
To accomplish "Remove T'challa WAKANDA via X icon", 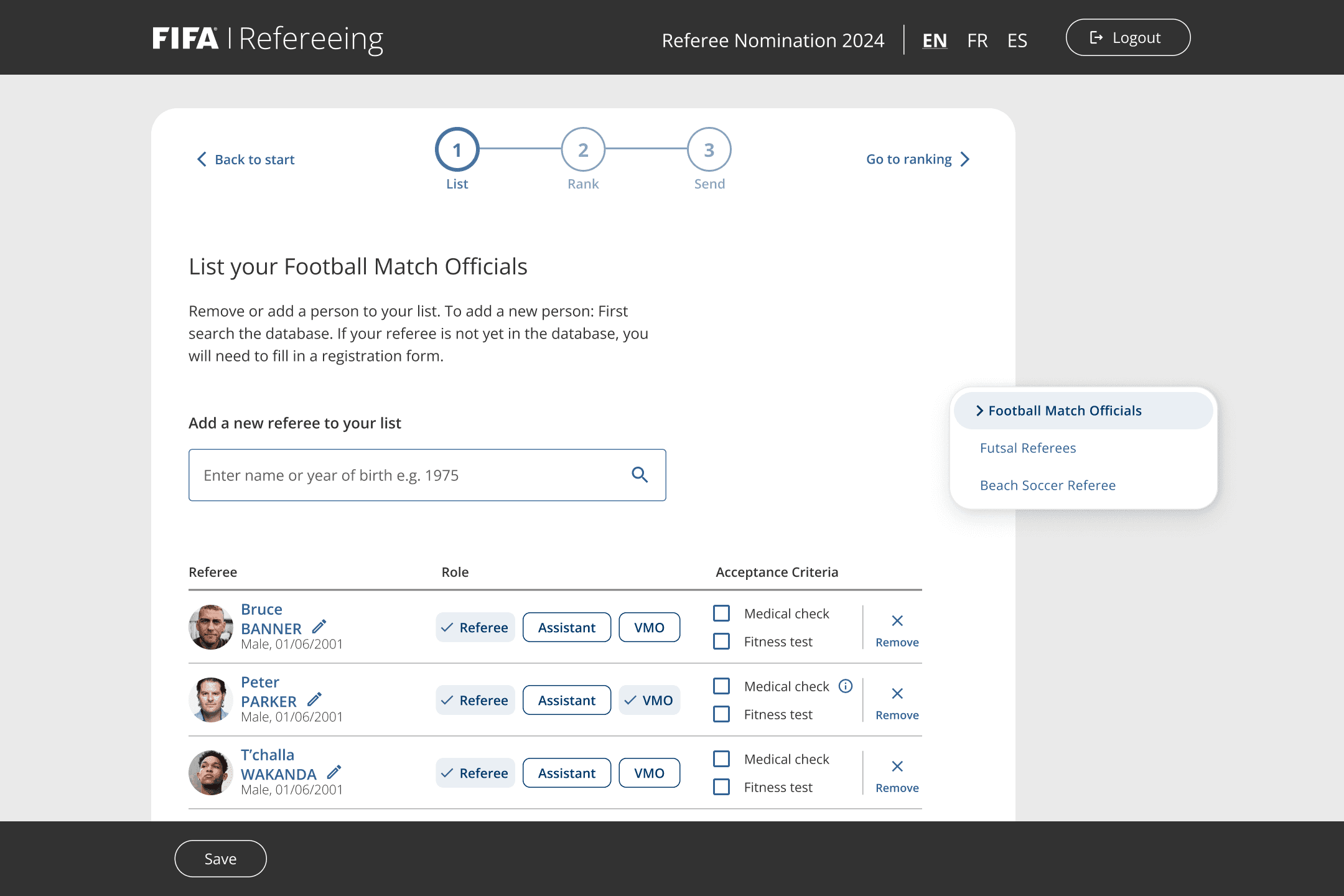I will point(897,766).
